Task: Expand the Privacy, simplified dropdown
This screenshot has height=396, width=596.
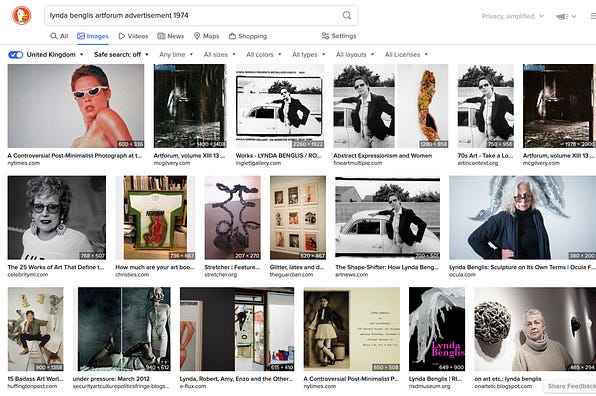Action: 513,16
